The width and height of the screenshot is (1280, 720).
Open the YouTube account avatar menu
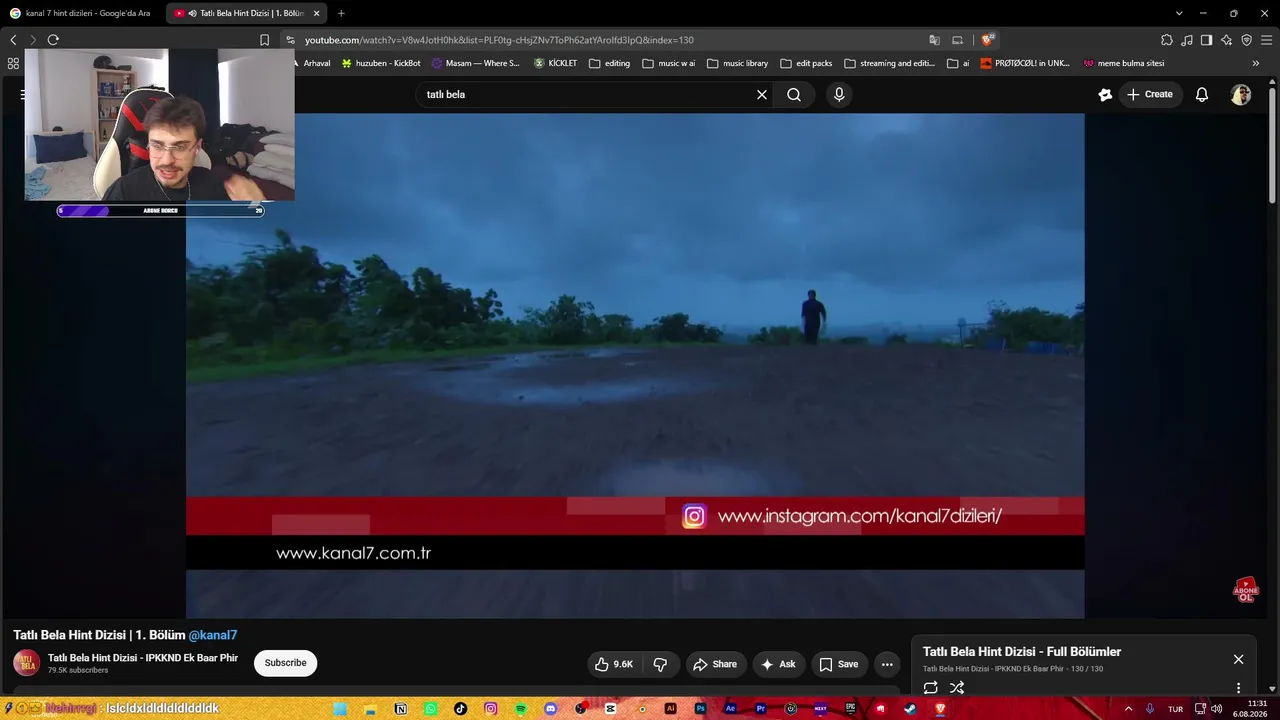coord(1241,94)
